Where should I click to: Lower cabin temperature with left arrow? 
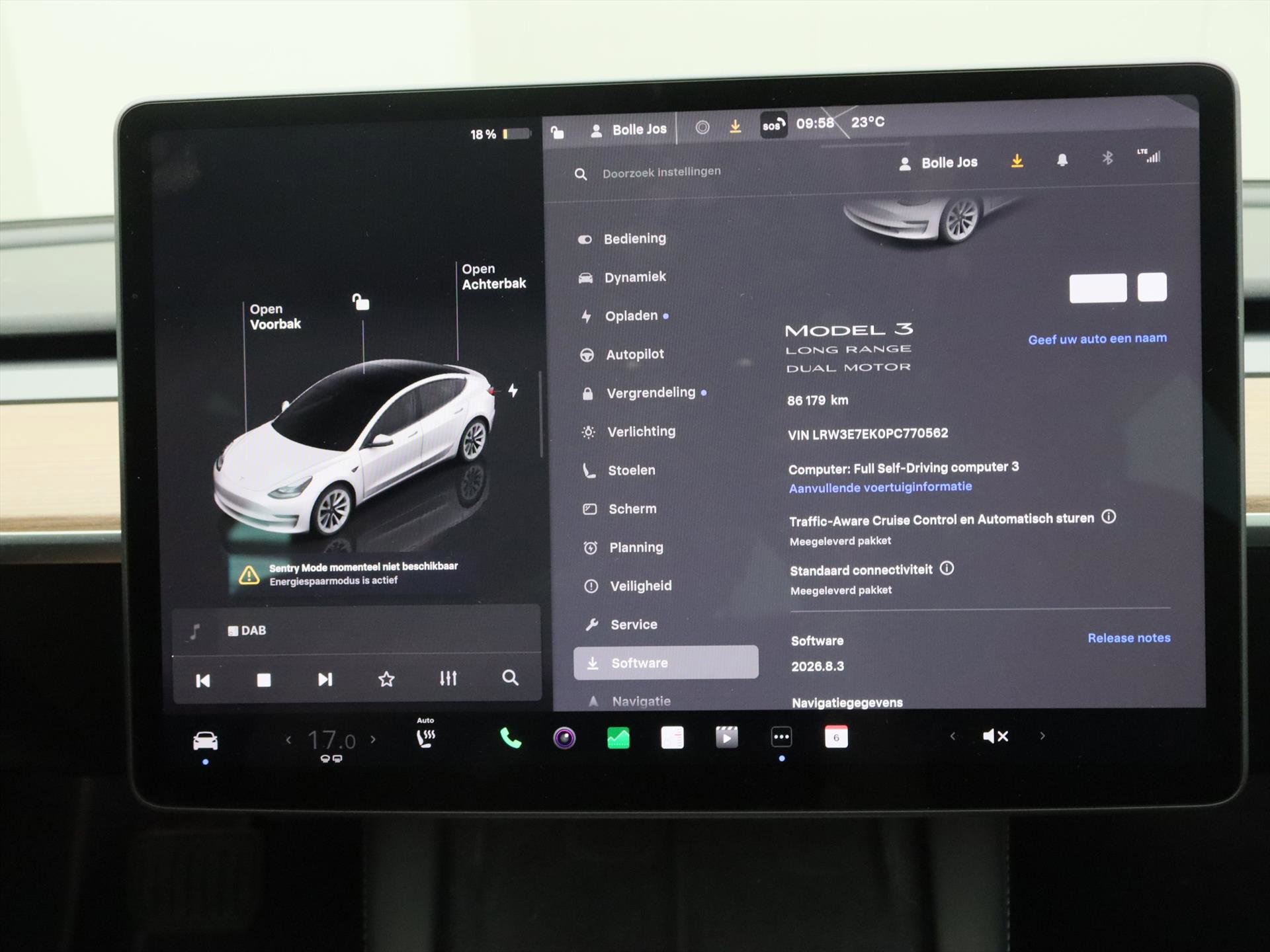[x=288, y=740]
